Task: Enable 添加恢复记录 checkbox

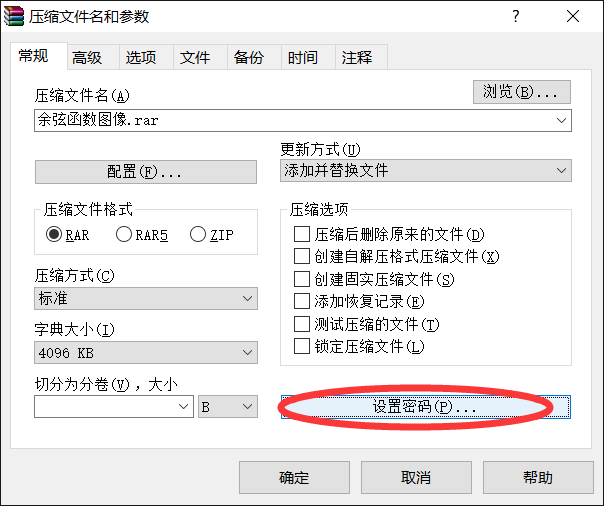Action: (x=302, y=301)
